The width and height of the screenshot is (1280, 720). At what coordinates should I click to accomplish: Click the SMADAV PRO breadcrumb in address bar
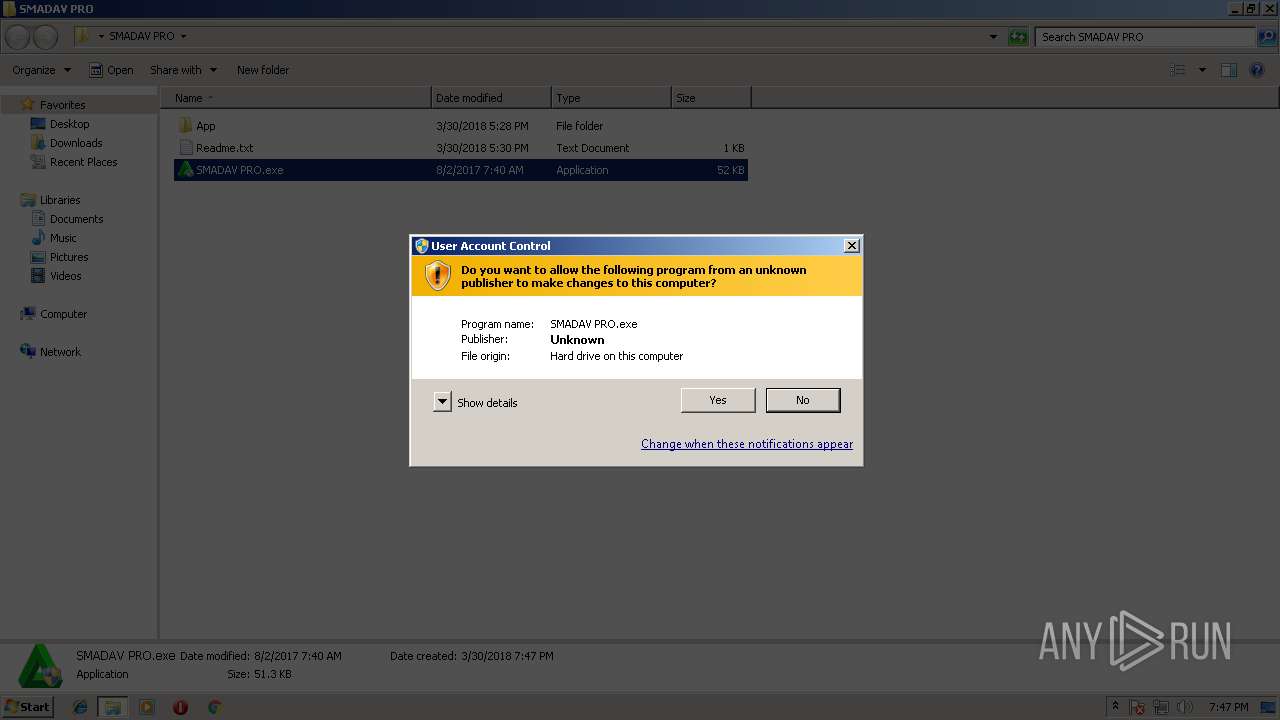point(141,36)
